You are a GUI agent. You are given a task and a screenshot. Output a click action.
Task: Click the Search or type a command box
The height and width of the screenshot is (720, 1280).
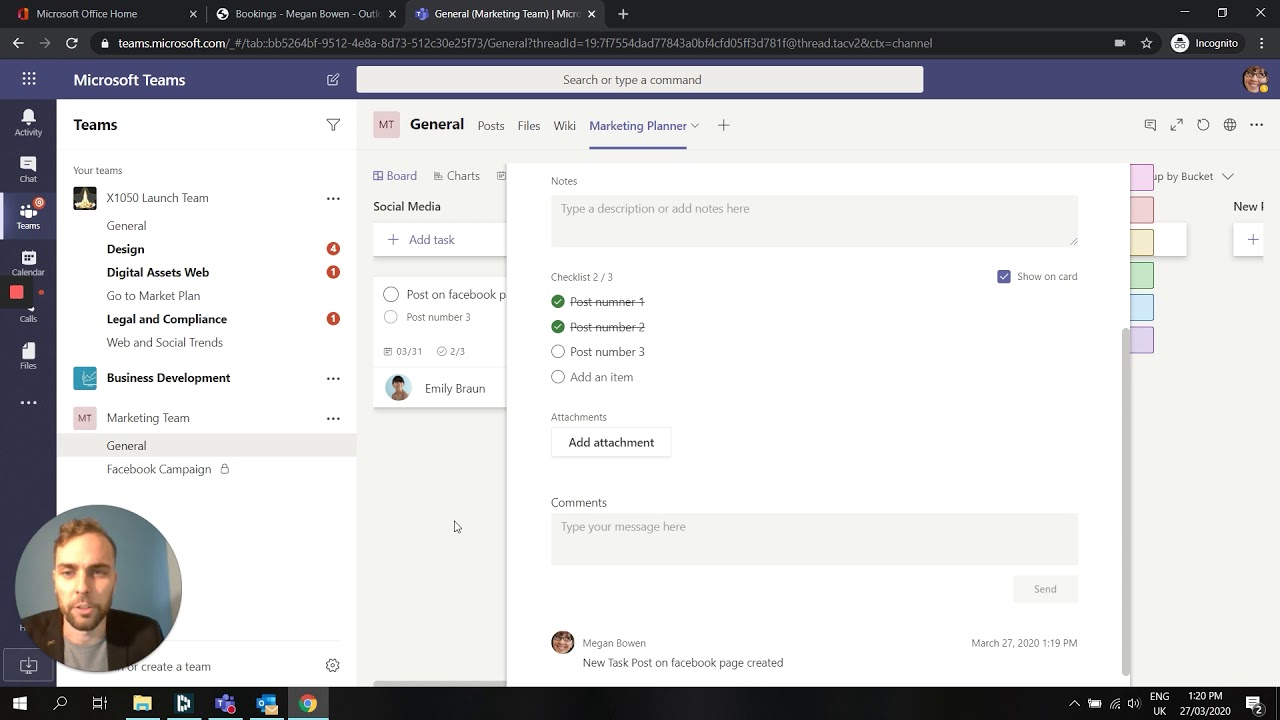639,80
